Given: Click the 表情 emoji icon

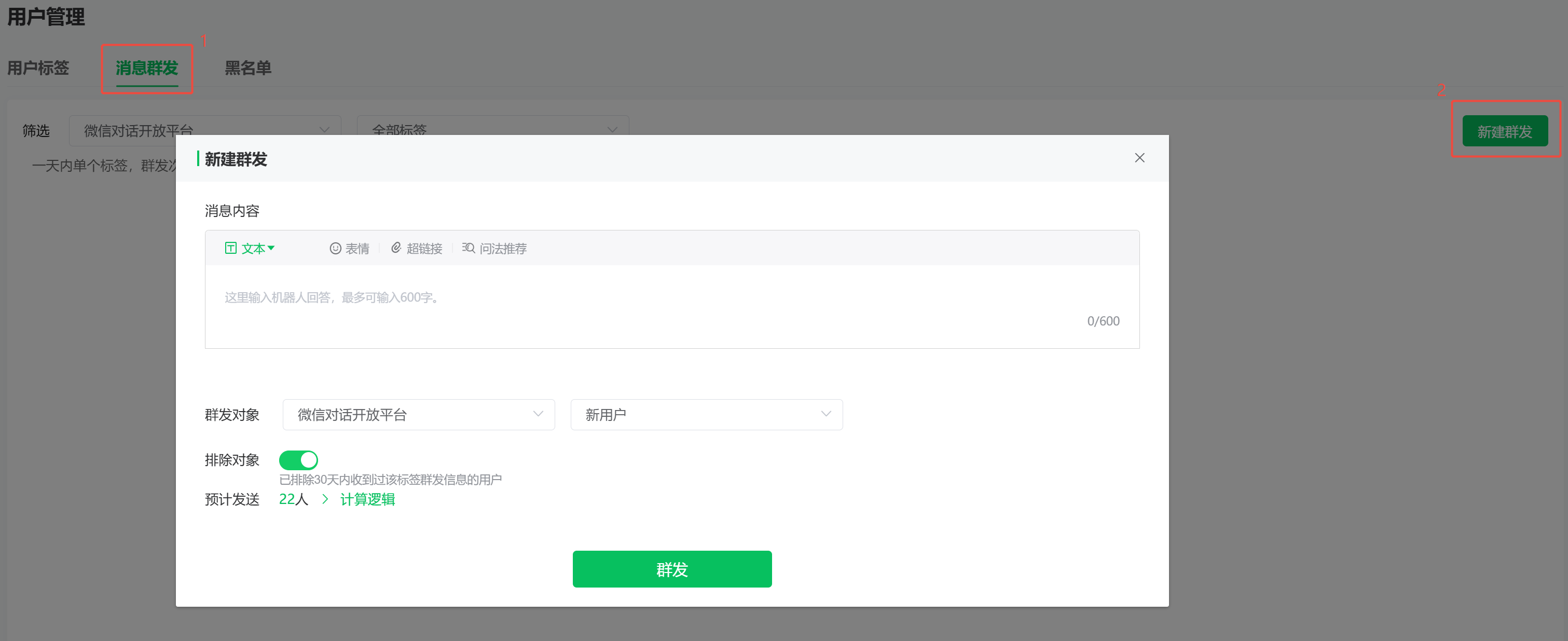Looking at the screenshot, I should (335, 249).
